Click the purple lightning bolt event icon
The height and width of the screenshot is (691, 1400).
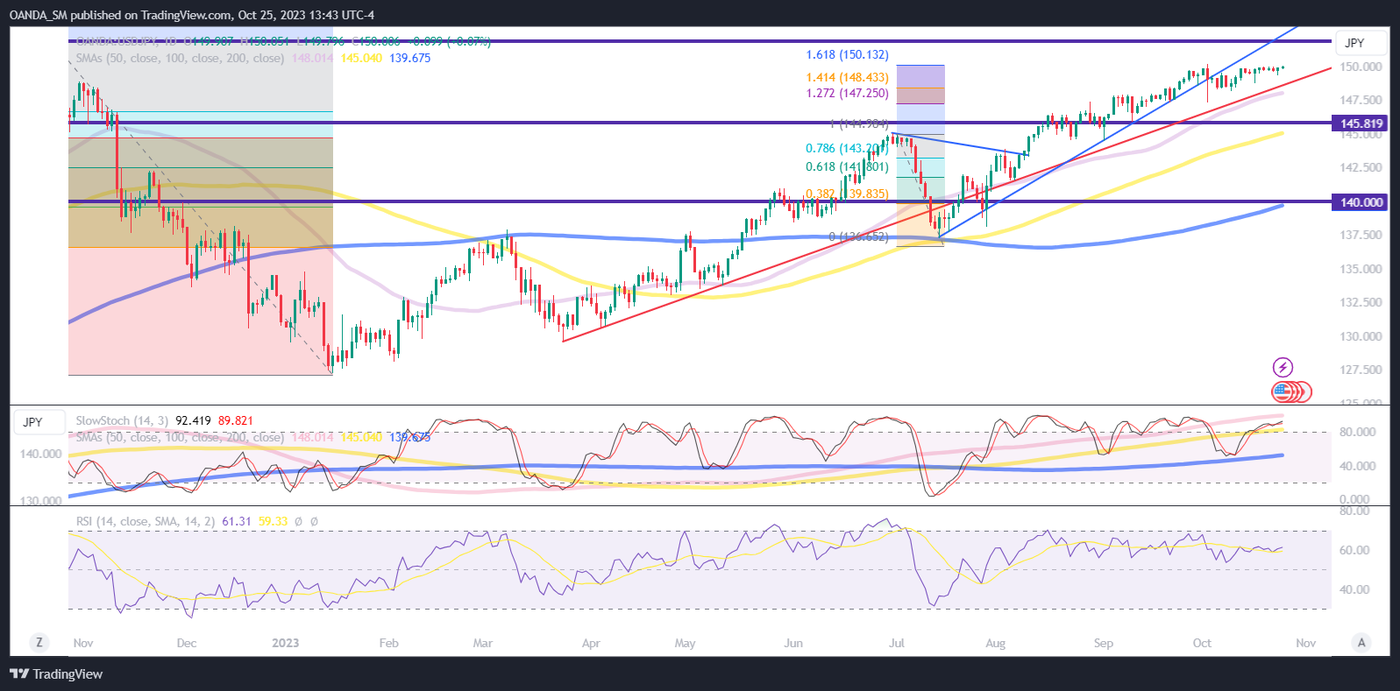pyautogui.click(x=1282, y=367)
